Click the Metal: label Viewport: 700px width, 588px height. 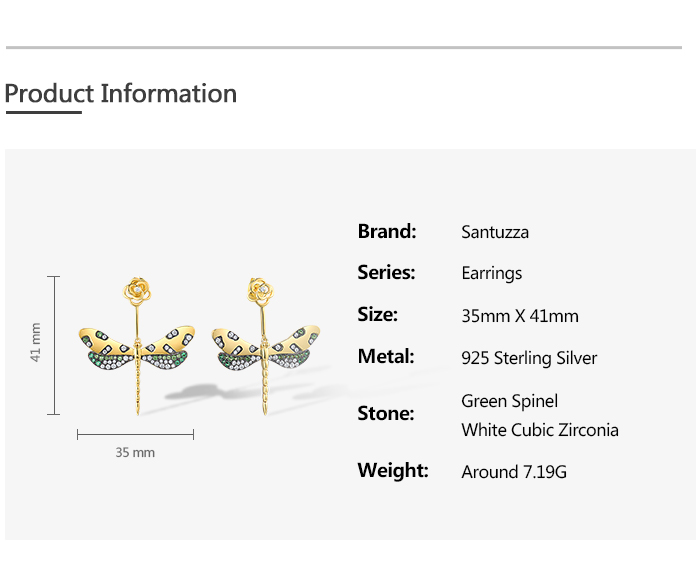pos(386,356)
